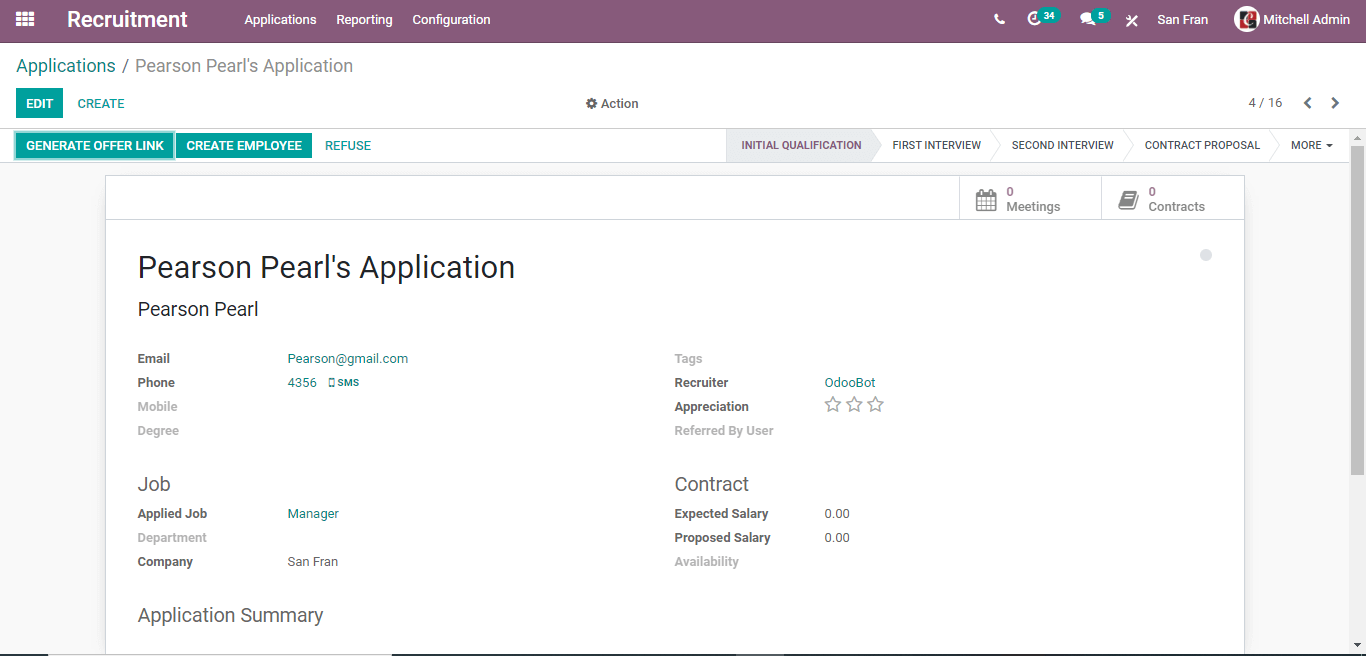This screenshot has height=656, width=1366.
Task: Click the phone call icon
Action: click(x=999, y=19)
